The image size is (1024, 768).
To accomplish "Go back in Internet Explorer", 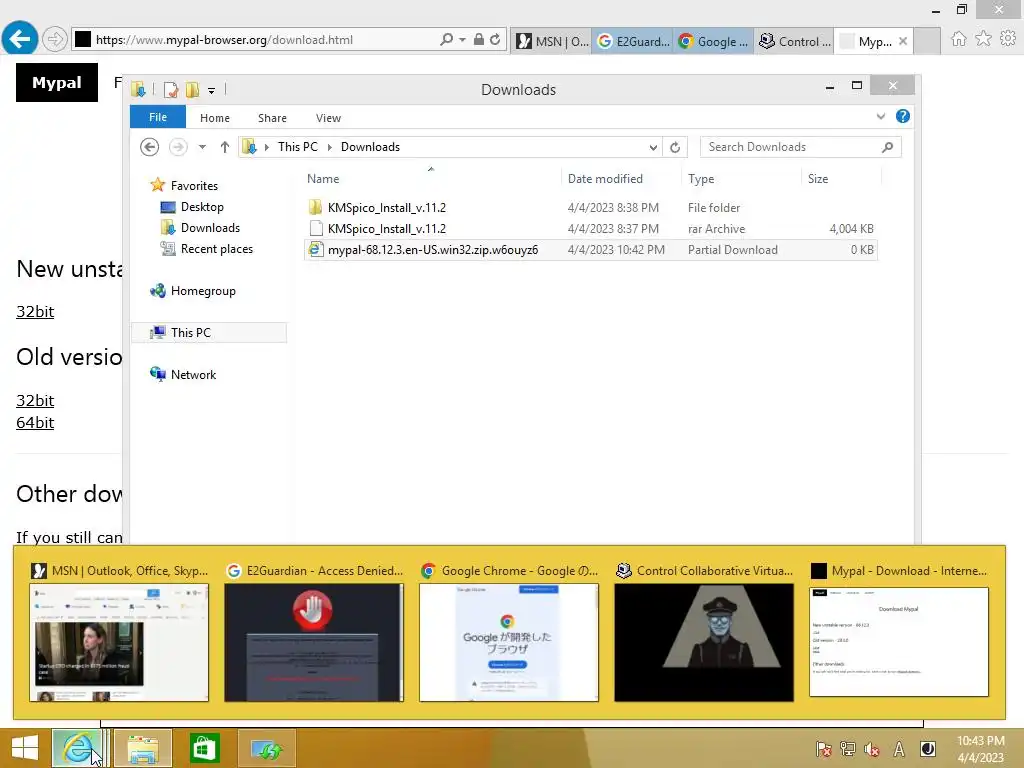I will pyautogui.click(x=20, y=39).
